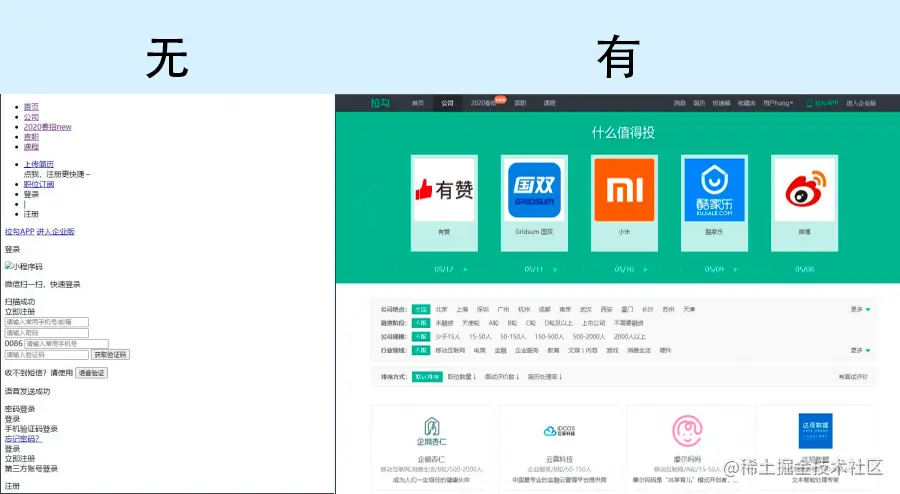The image size is (900, 494).
Task: Focus the 请输入验证码 field
Action: tap(46, 355)
